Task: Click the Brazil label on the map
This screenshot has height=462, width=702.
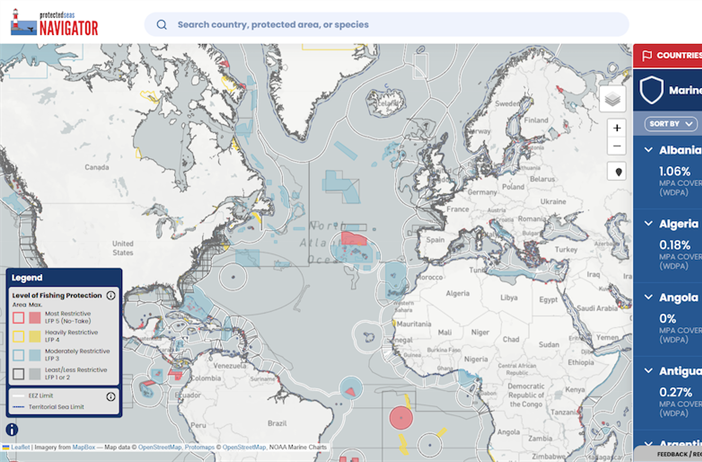Action: tap(277, 423)
